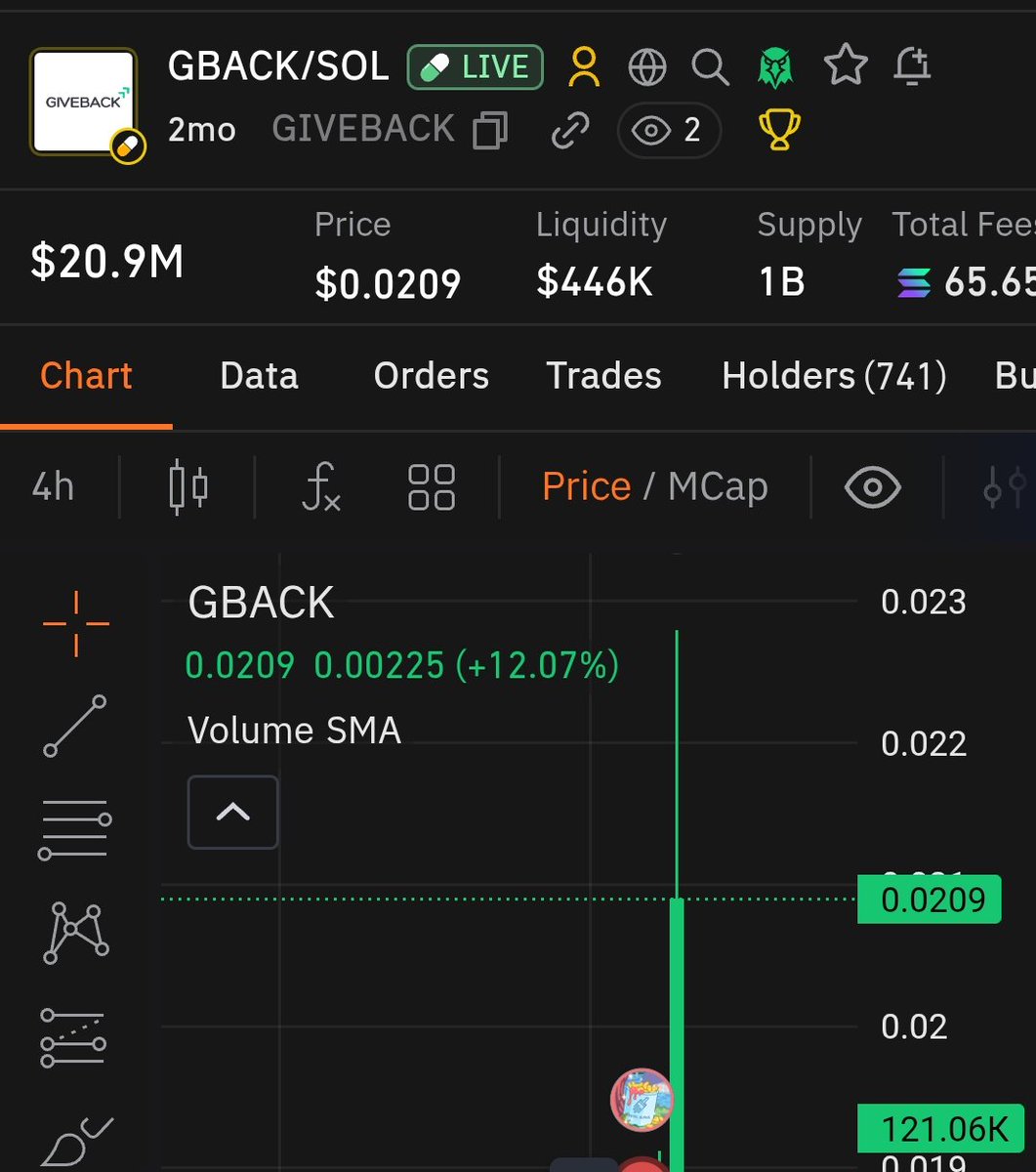
Task: Click the chain link icon
Action: point(570,130)
